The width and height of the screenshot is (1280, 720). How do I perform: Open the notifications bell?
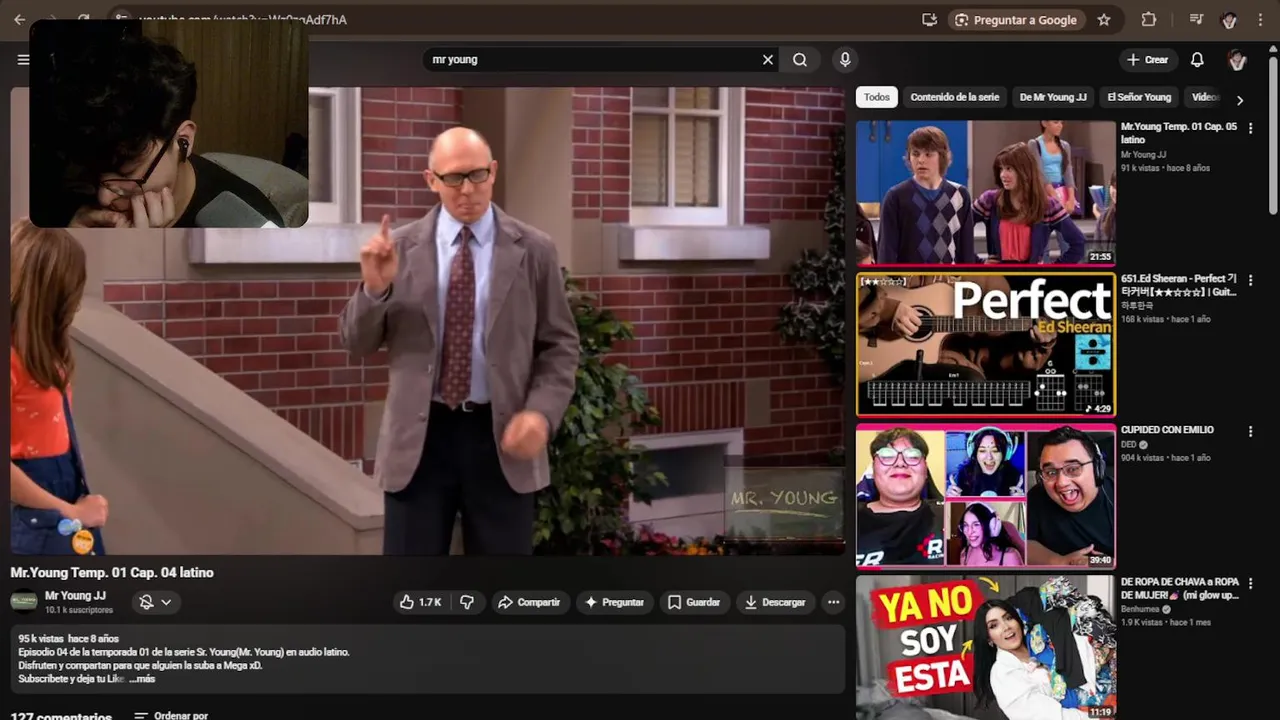tap(1197, 60)
